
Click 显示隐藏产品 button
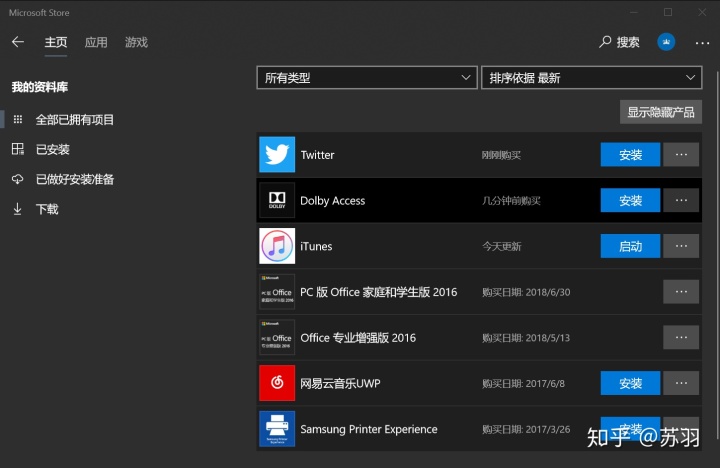661,112
